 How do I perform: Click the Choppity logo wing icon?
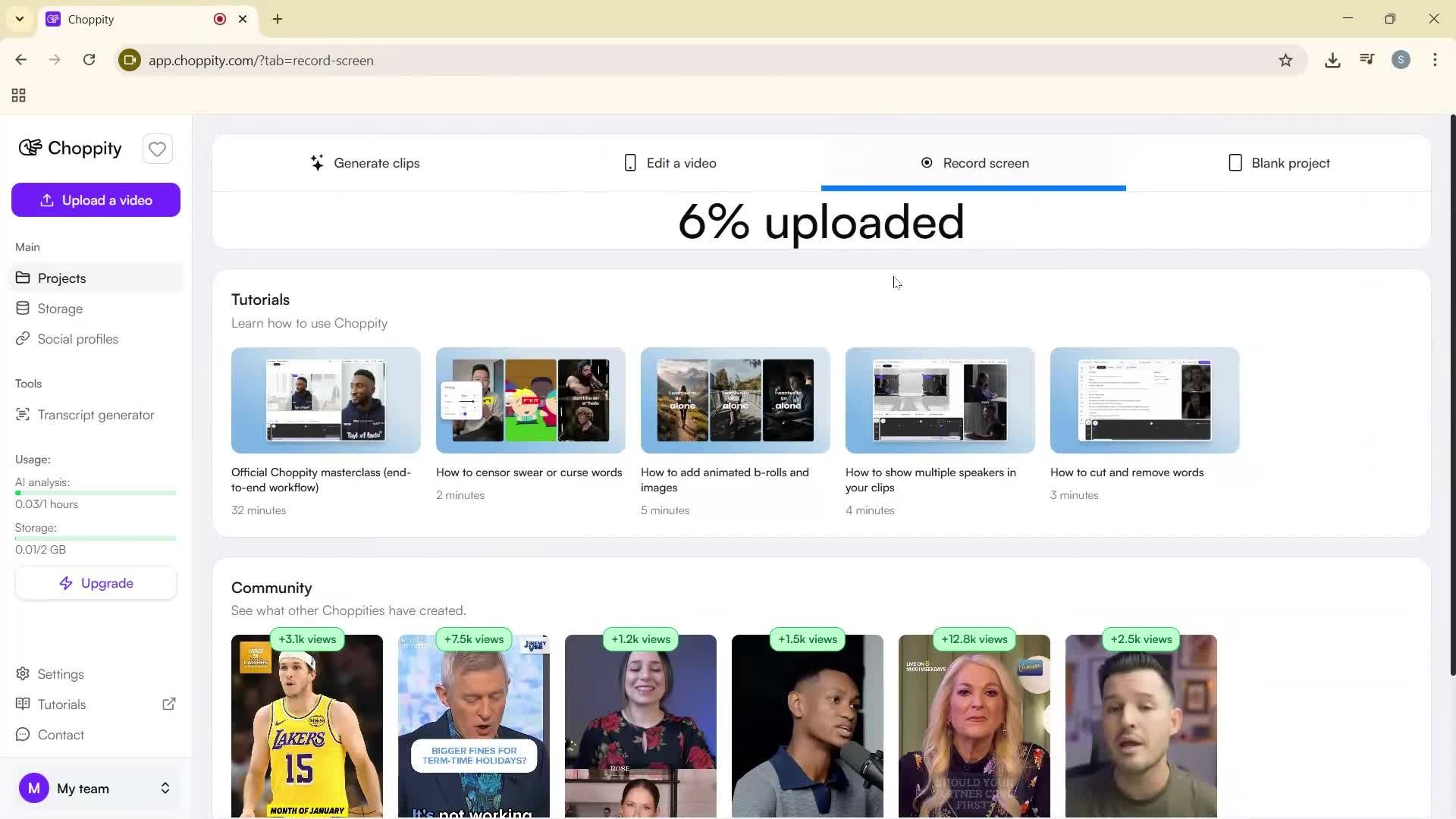pos(30,148)
